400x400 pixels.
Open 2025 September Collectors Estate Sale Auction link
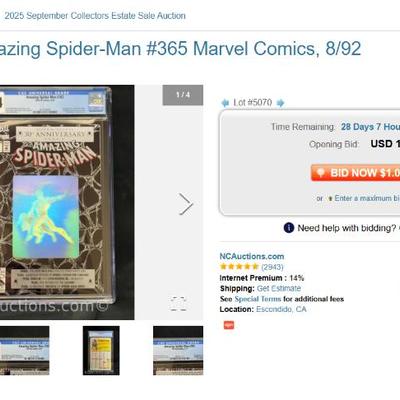click(x=95, y=16)
